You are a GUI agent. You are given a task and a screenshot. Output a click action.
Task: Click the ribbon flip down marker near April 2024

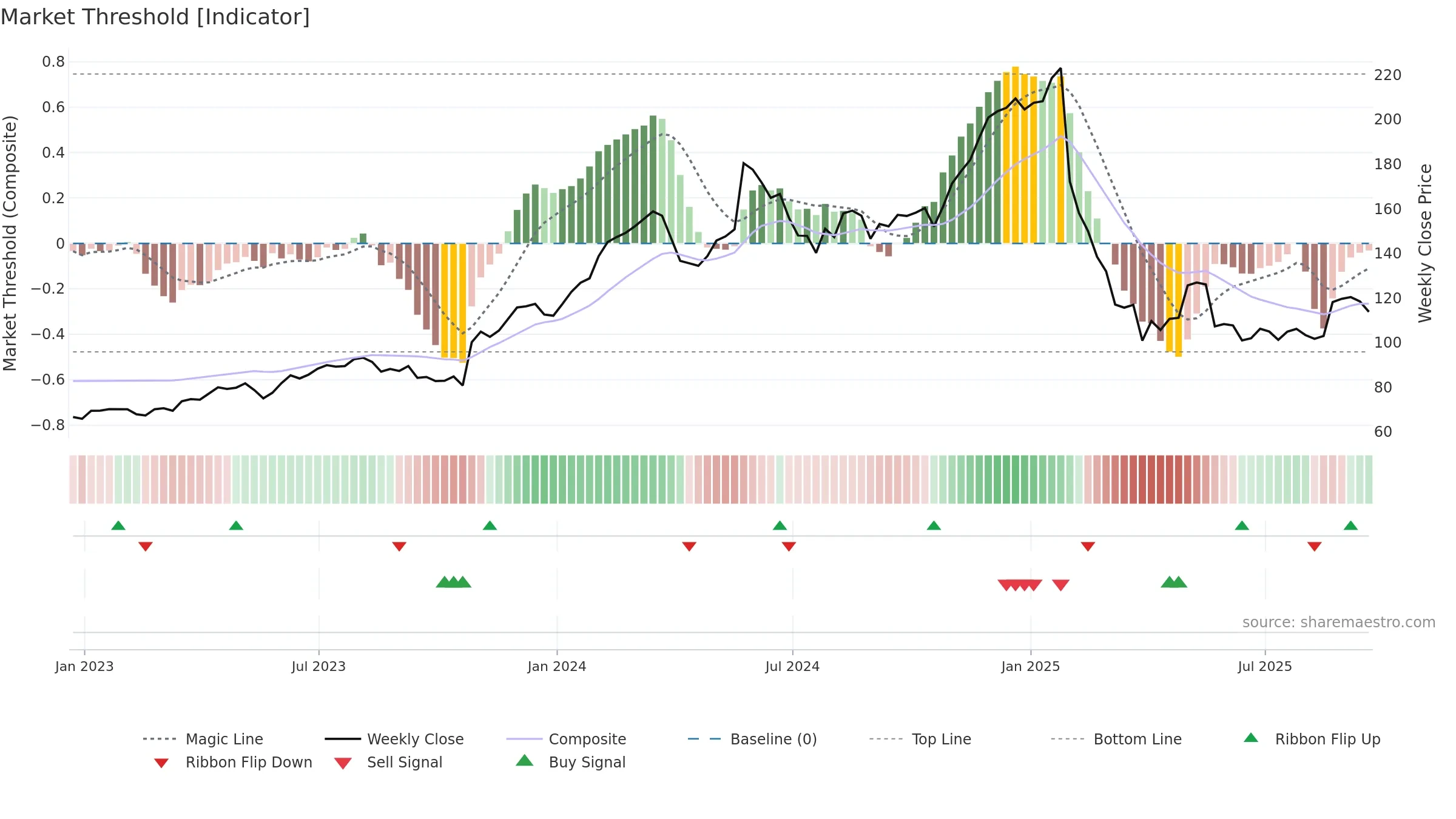click(x=689, y=547)
